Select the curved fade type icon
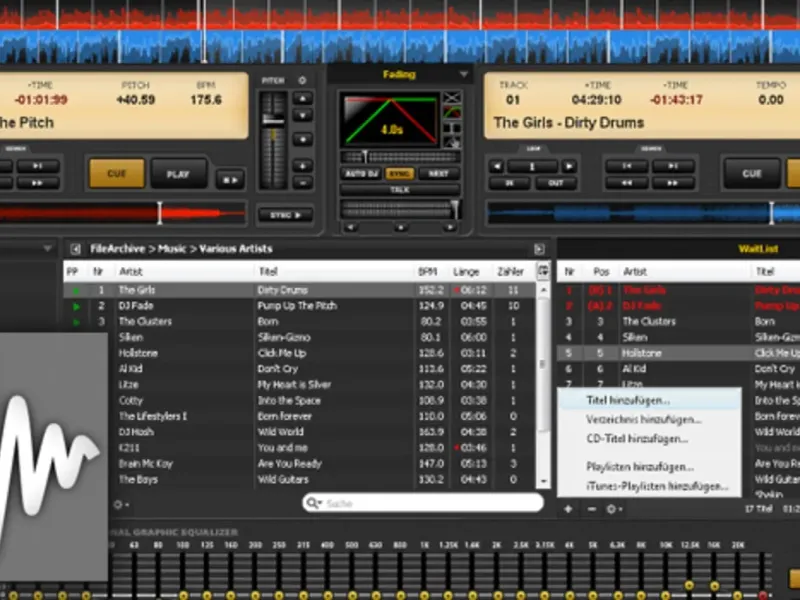 pyautogui.click(x=452, y=112)
